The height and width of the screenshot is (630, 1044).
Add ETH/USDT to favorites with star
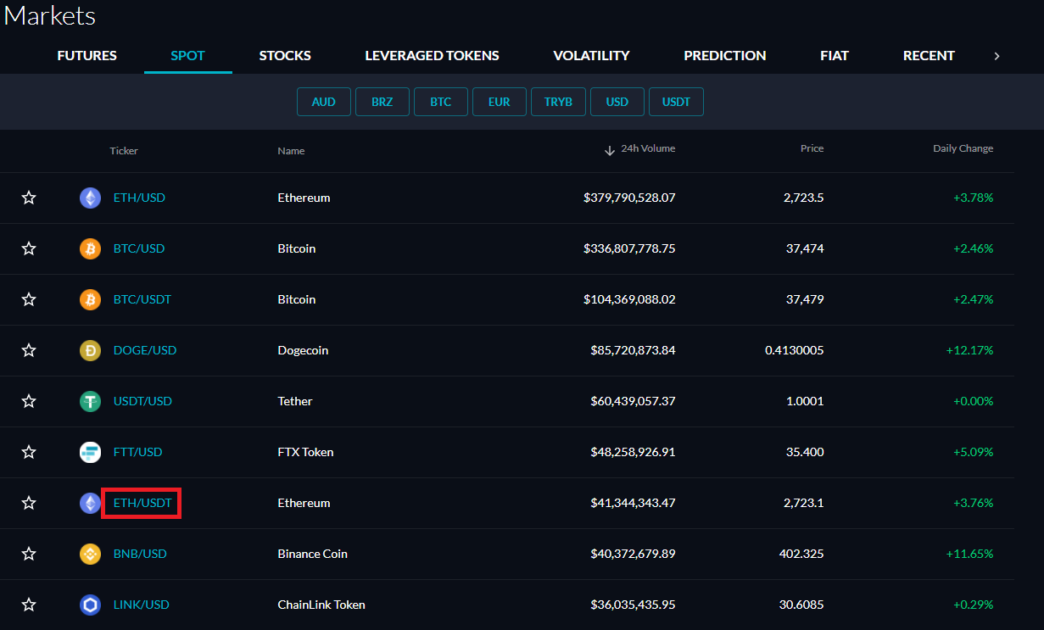click(29, 503)
